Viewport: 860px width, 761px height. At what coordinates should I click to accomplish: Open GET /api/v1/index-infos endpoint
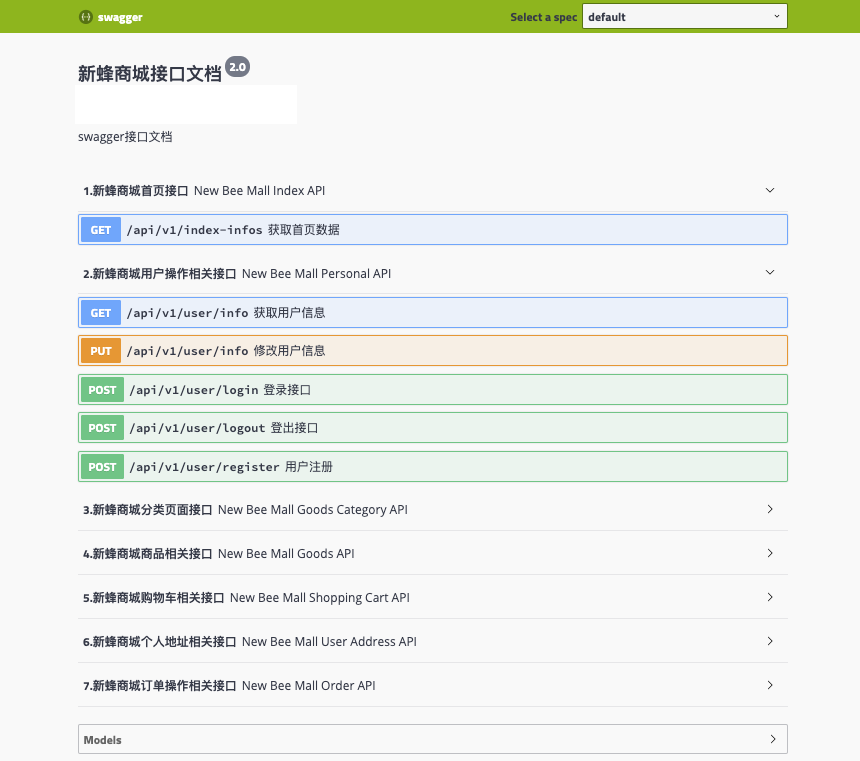433,230
